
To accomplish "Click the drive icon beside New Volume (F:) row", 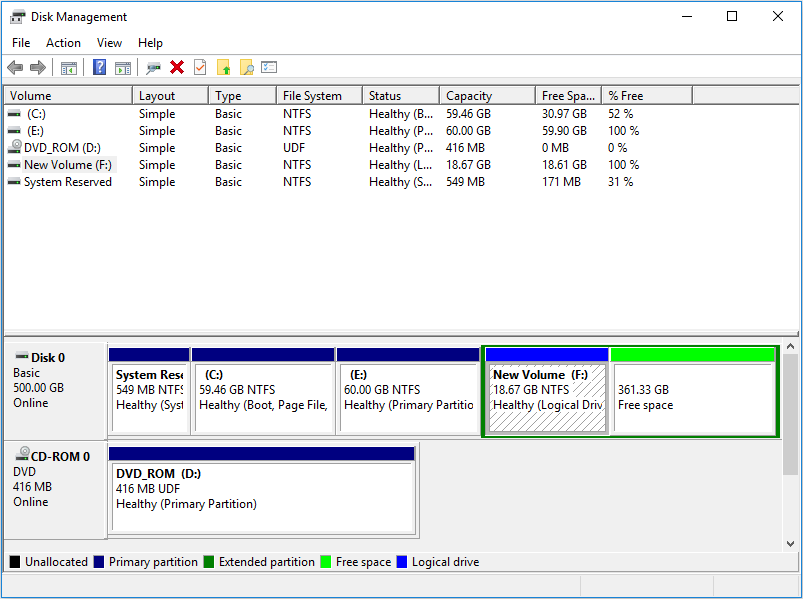I will click(14, 165).
